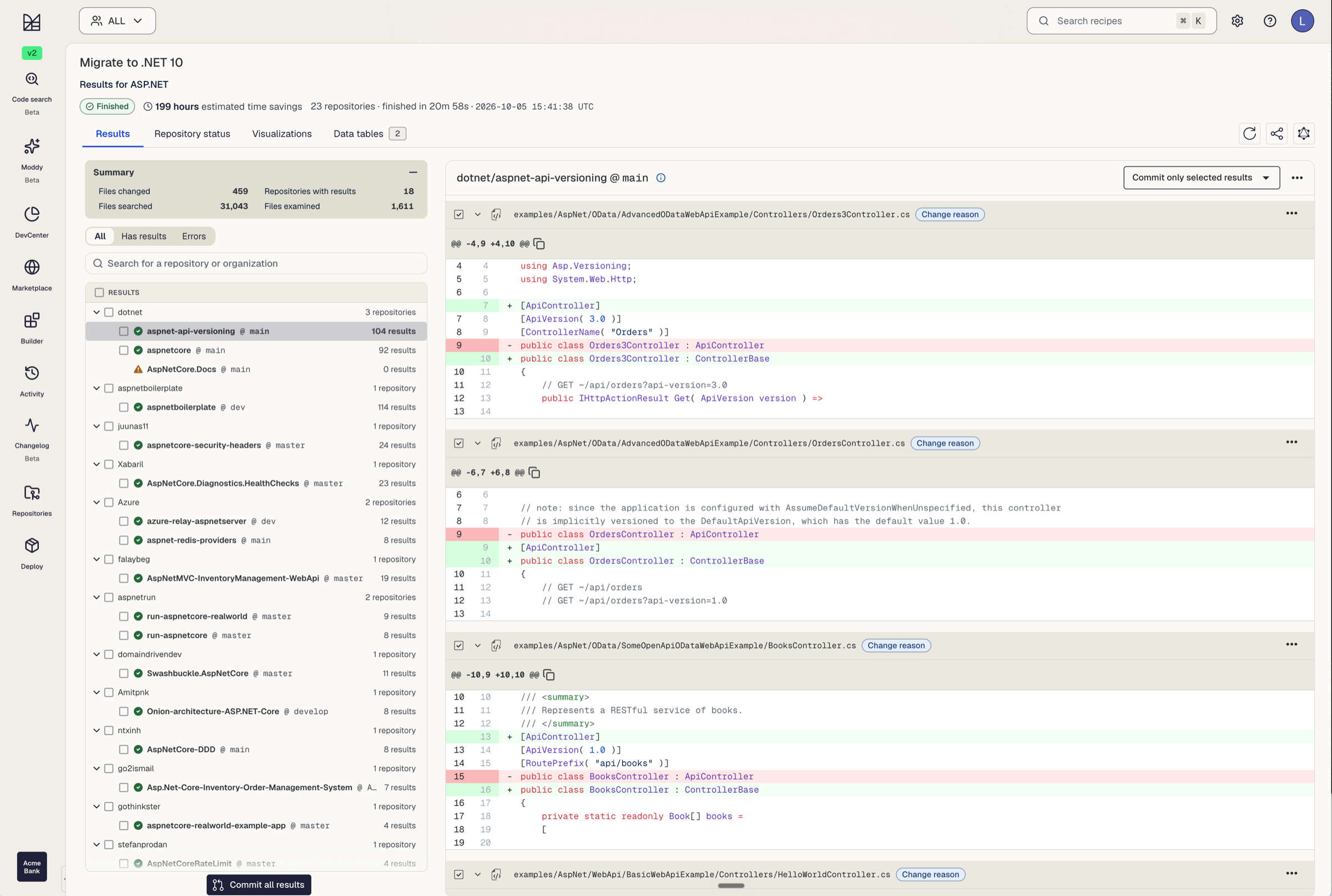
Task: Open the ALL organization dropdown
Action: coord(117,21)
